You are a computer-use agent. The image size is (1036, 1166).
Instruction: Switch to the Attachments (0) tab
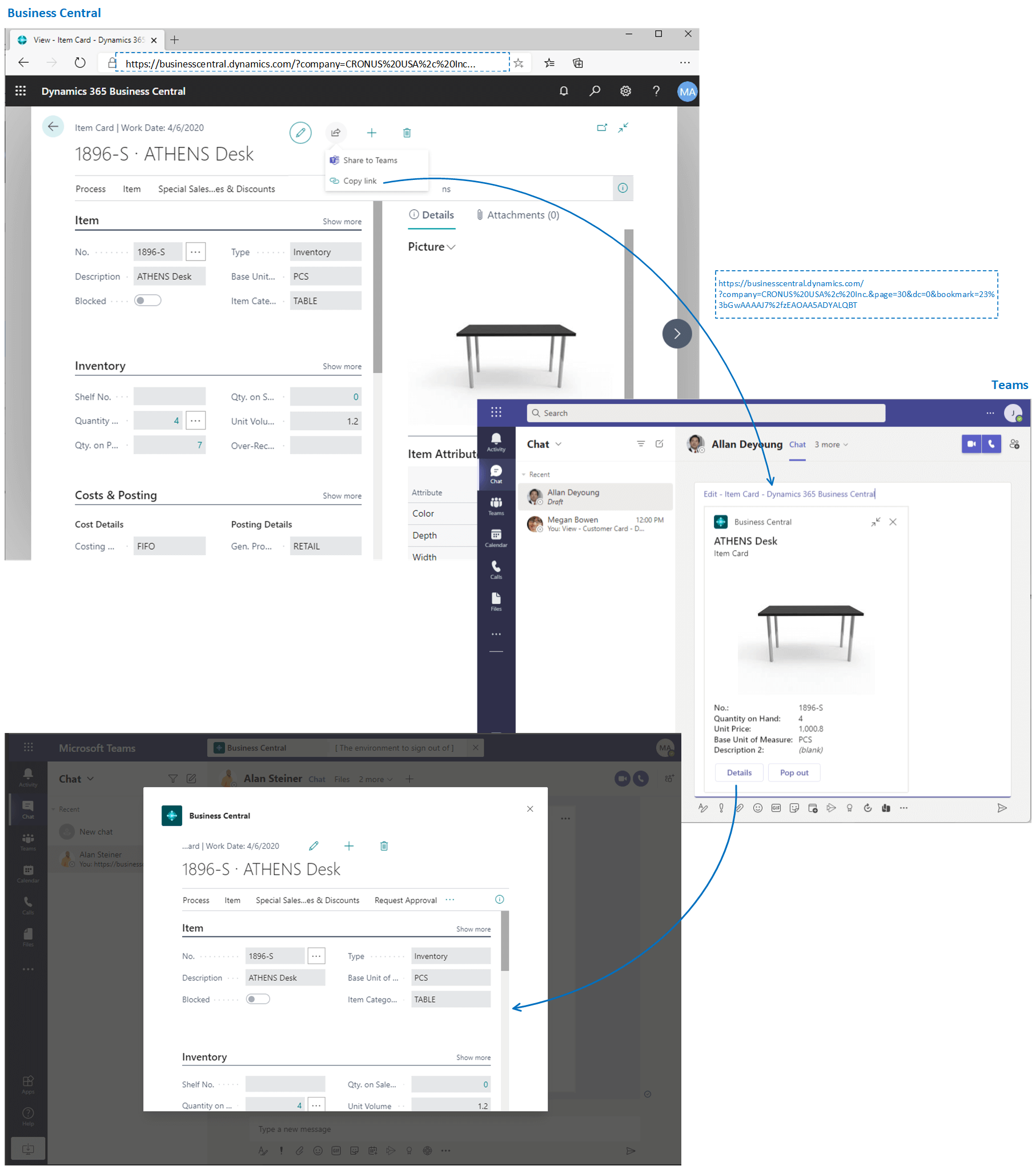coord(518,215)
